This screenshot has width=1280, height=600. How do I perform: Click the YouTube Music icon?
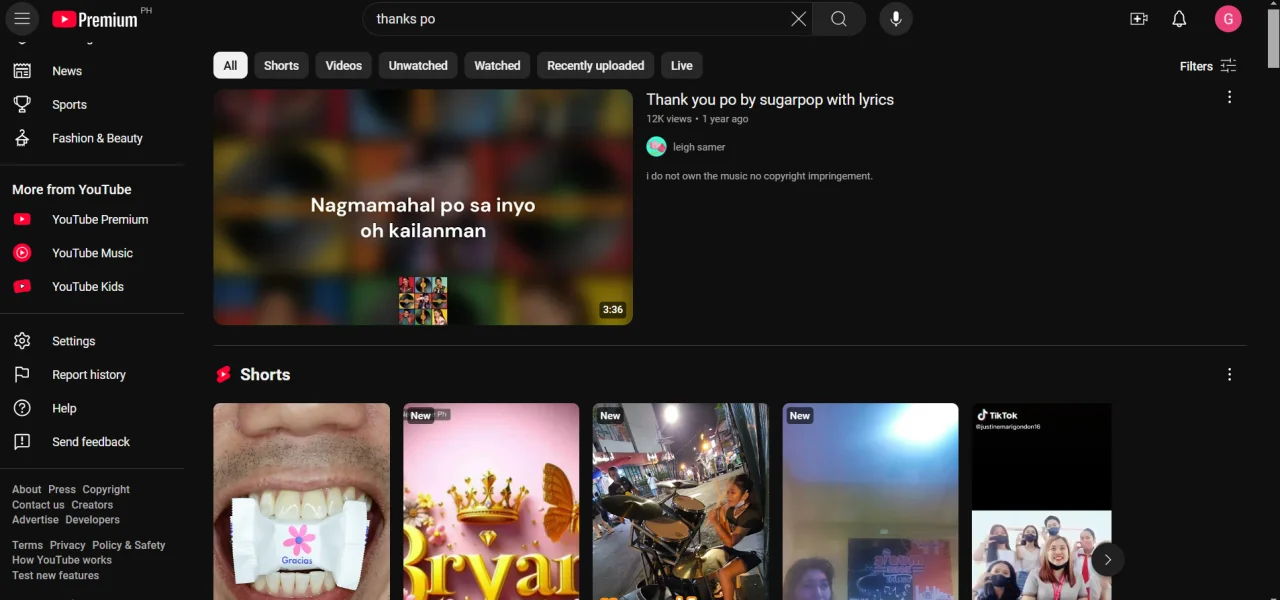click(22, 253)
